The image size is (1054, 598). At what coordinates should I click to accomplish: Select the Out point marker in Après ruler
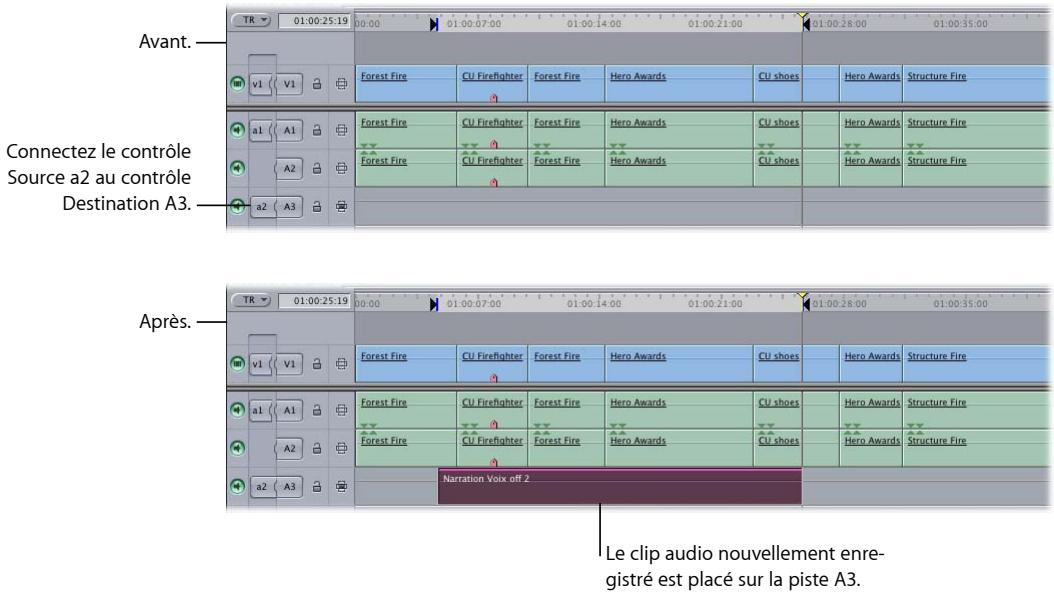[x=806, y=304]
